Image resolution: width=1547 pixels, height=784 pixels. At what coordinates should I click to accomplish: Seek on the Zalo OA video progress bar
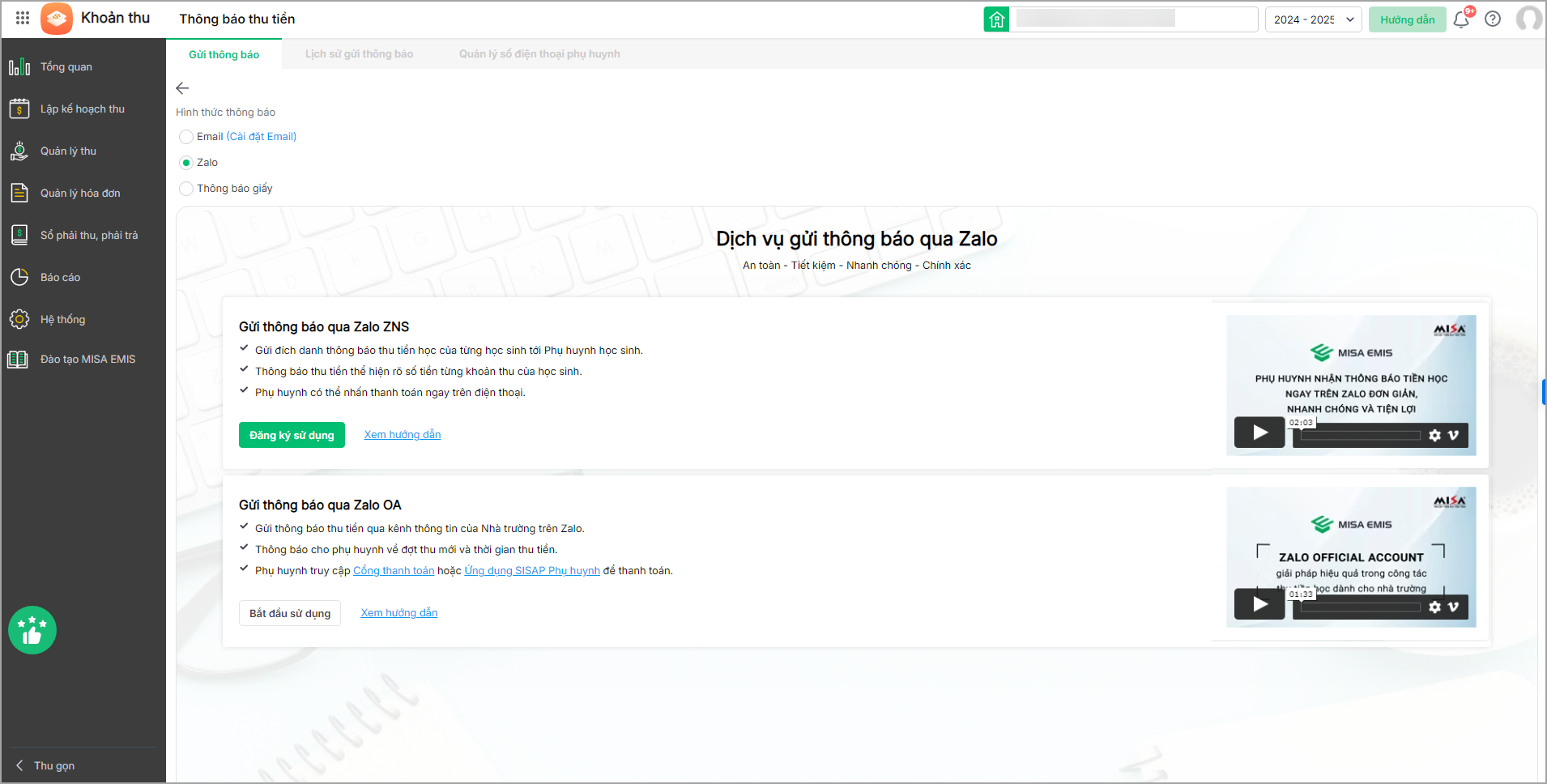[1361, 607]
